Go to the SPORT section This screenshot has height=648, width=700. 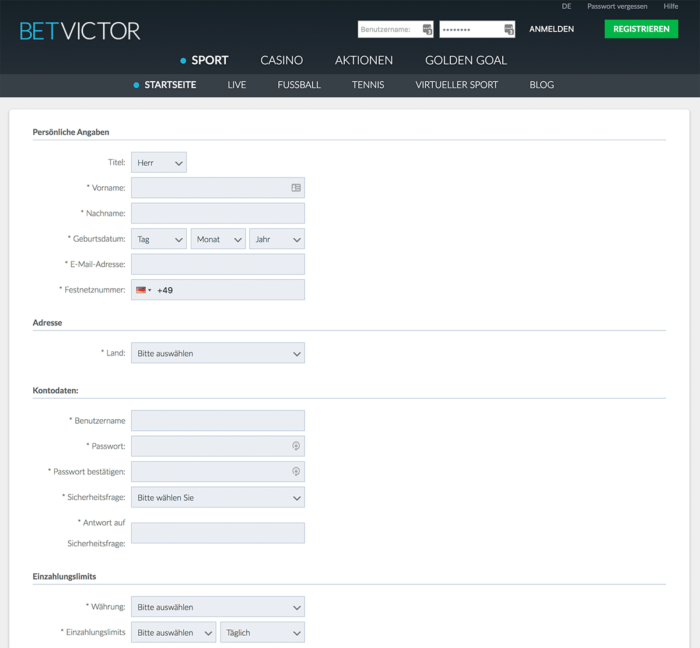[x=209, y=60]
